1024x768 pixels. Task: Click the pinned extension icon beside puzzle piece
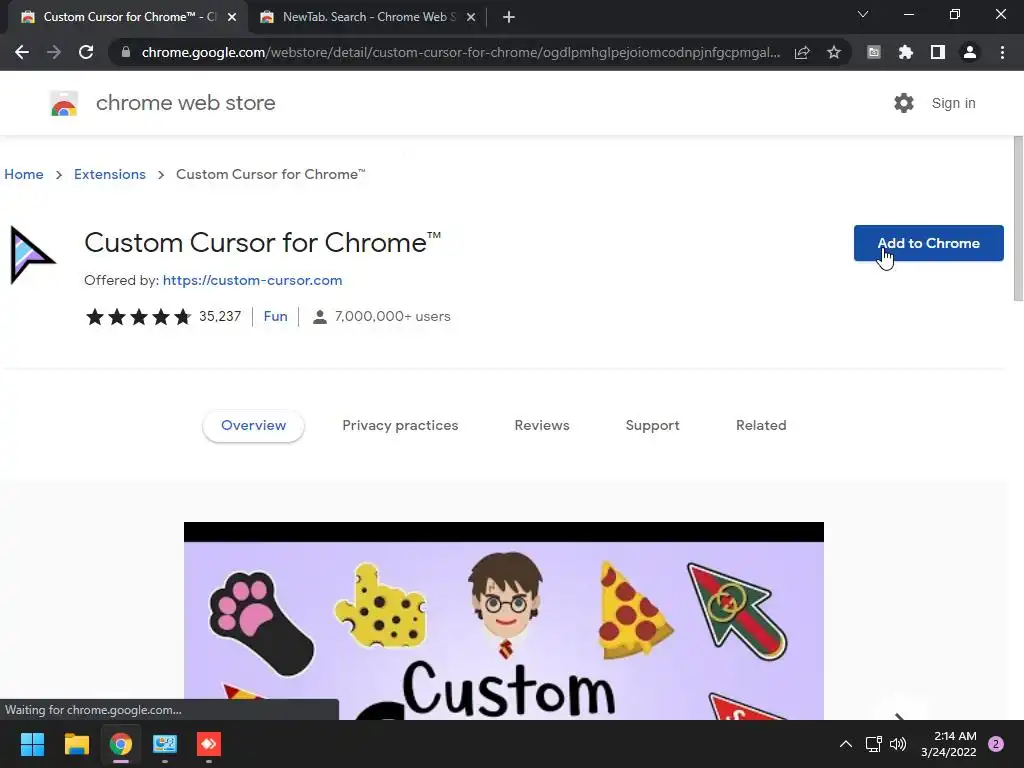pyautogui.click(x=873, y=52)
